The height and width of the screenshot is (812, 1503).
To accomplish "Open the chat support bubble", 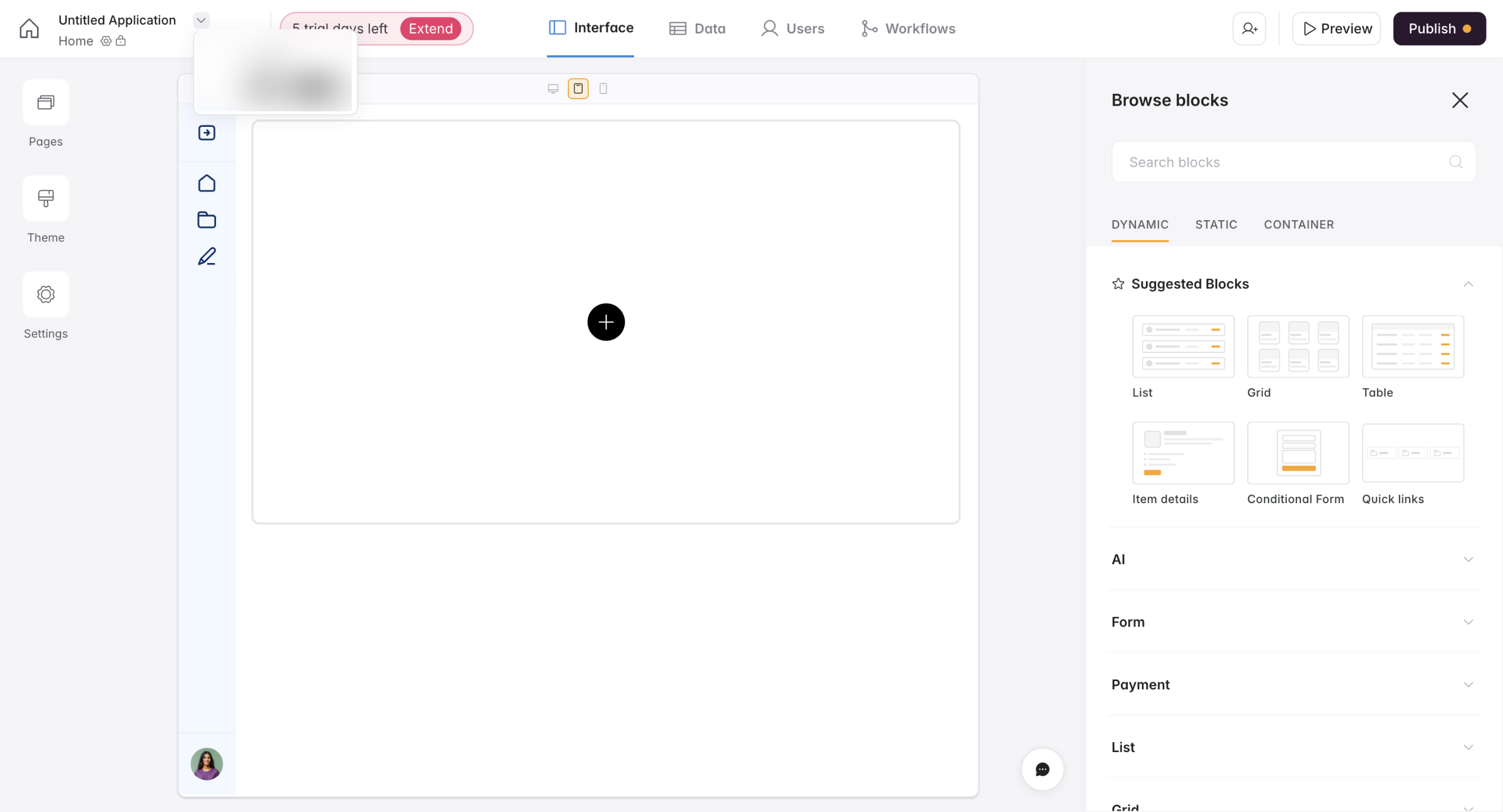I will 1042,769.
